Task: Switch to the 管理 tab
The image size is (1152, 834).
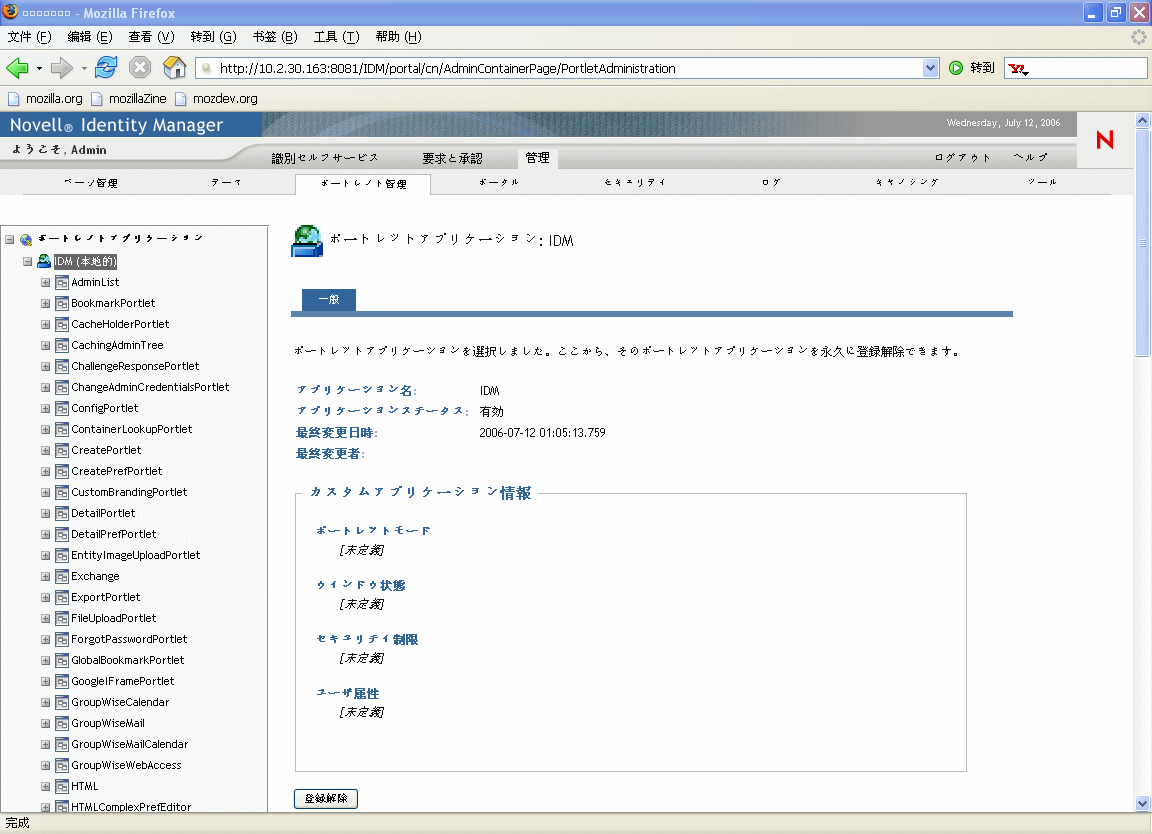Action: (x=537, y=157)
